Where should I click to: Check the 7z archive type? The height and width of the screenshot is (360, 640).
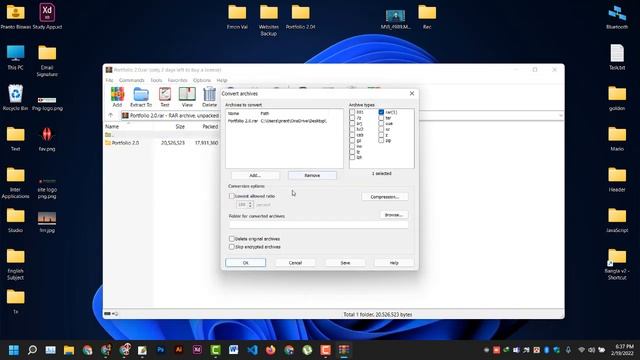tap(352, 118)
